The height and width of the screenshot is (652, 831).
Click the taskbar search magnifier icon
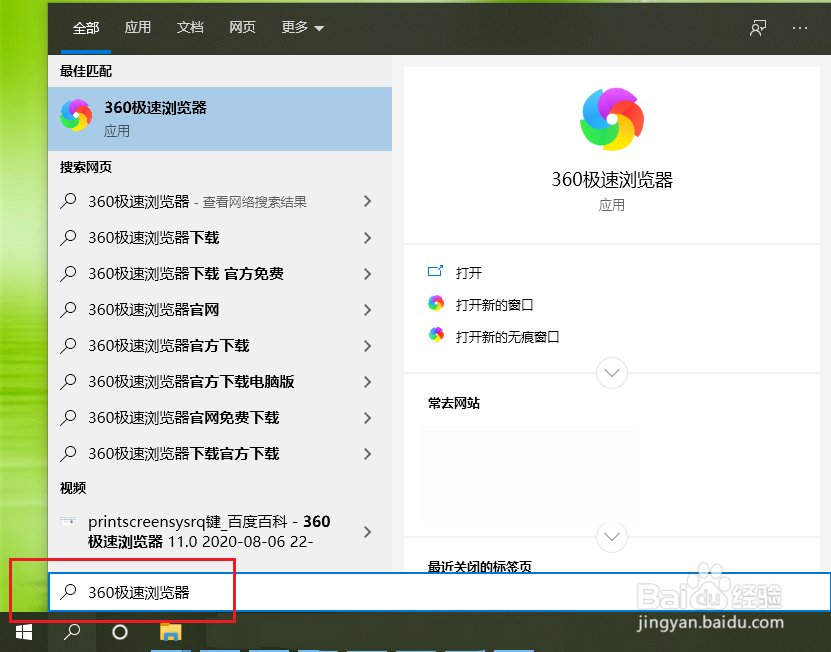[x=71, y=632]
